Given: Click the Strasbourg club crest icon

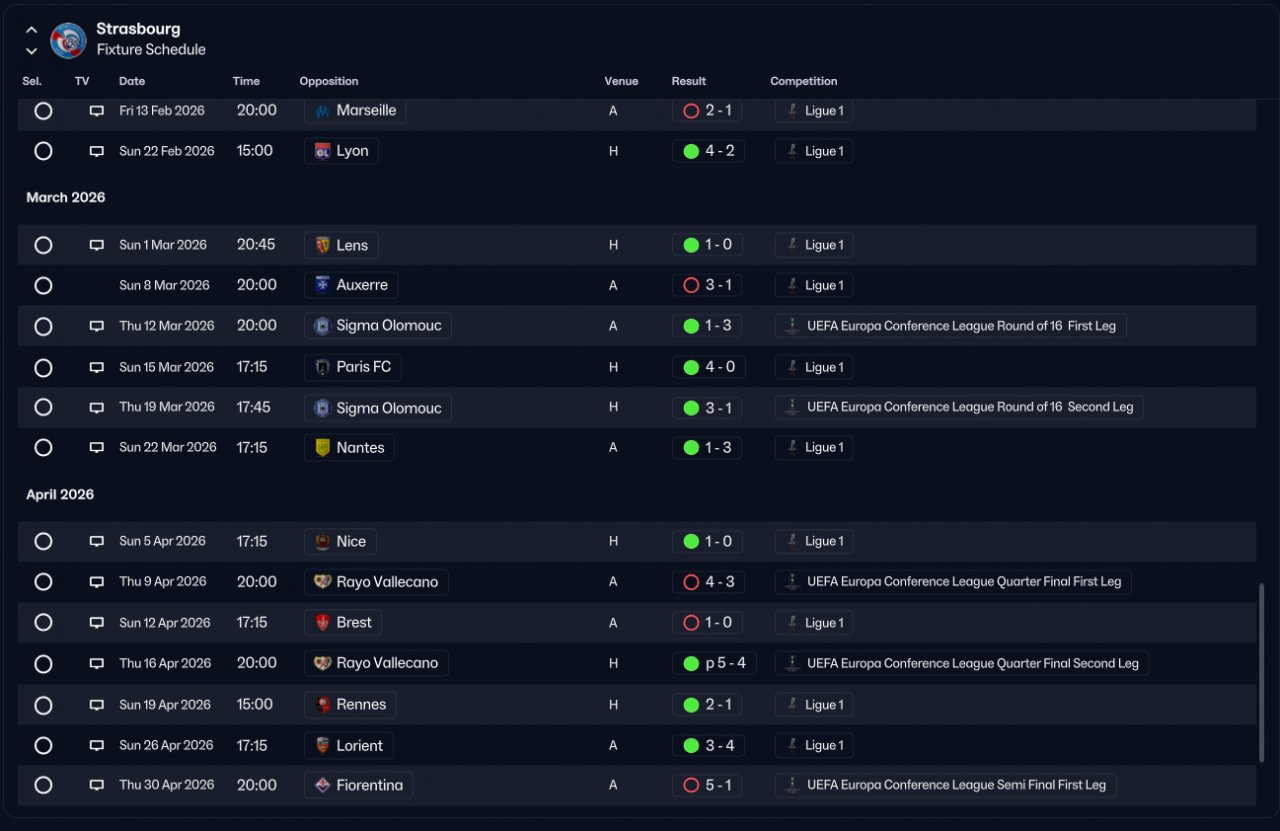Looking at the screenshot, I should [68, 40].
